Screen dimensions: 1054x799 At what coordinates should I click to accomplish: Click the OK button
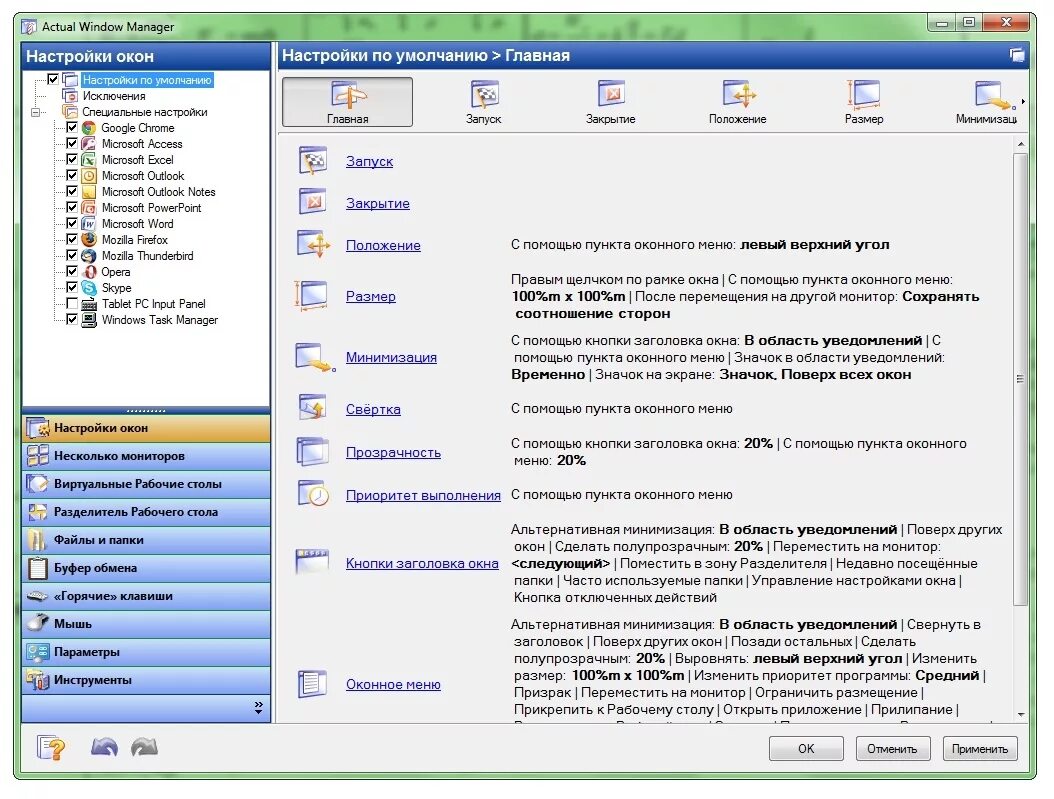806,749
